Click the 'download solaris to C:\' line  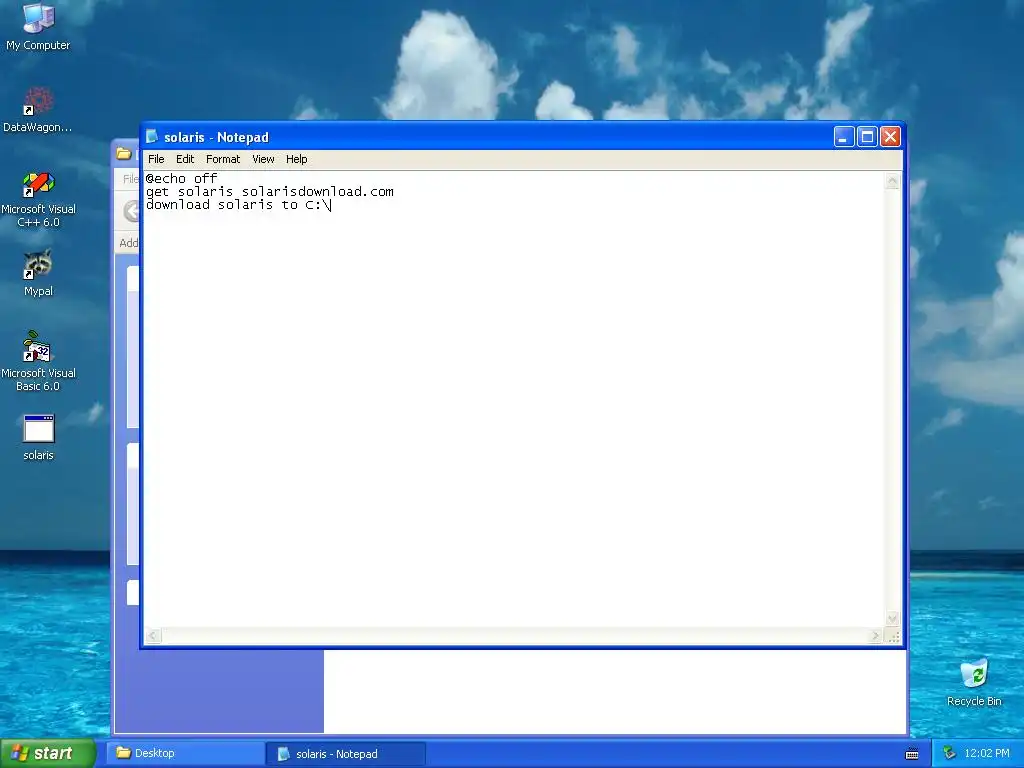[238, 204]
